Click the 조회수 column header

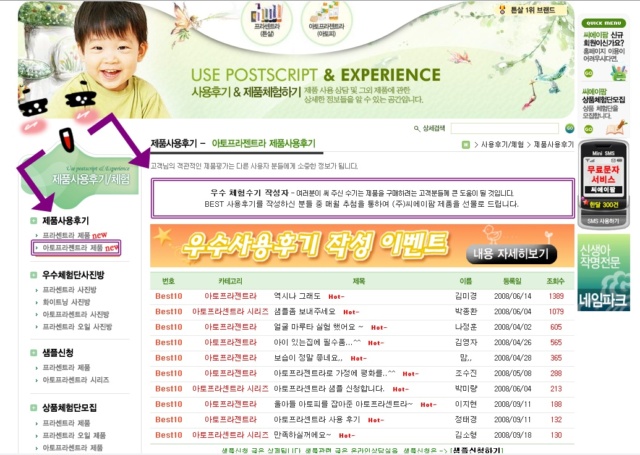click(555, 281)
